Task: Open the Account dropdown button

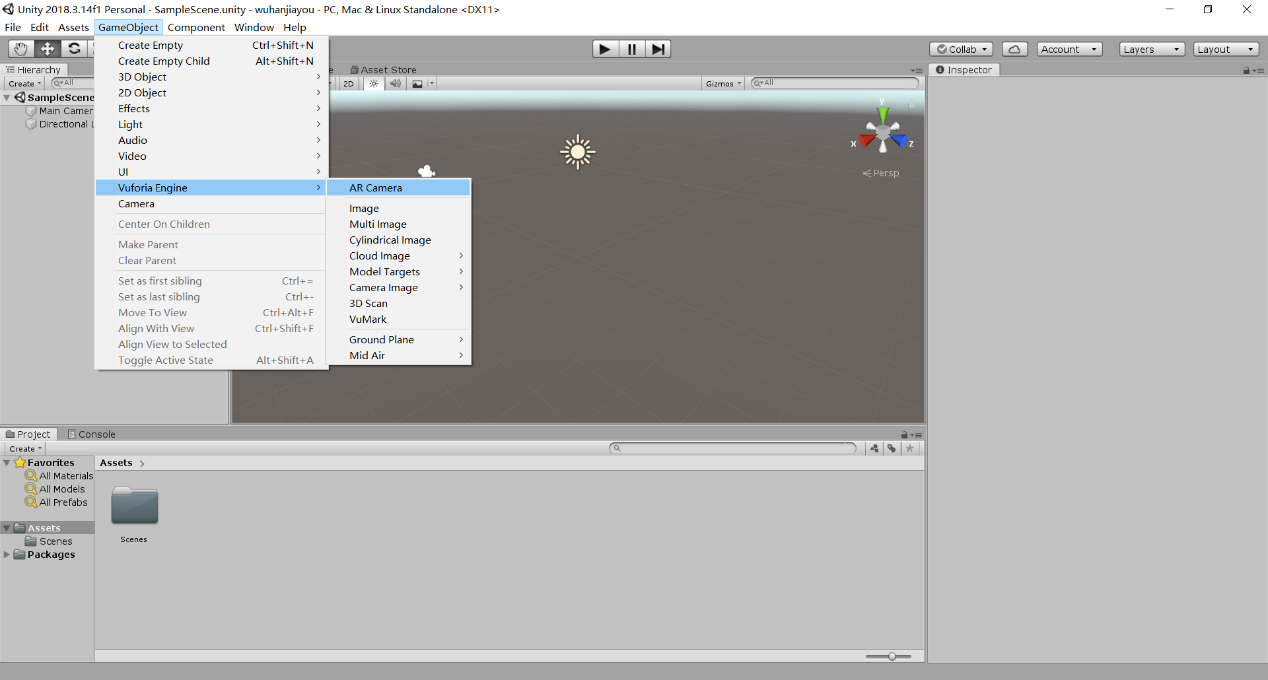Action: click(1068, 49)
